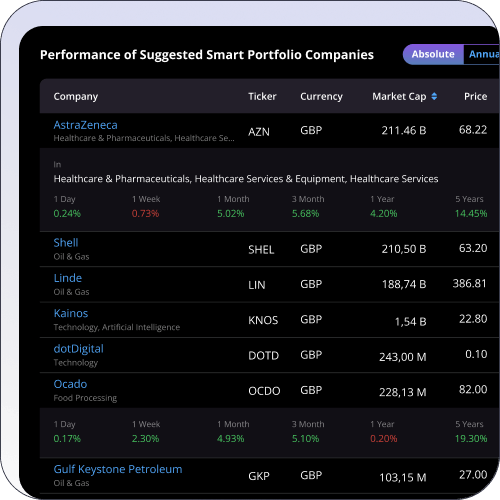Image resolution: width=500 pixels, height=500 pixels.
Task: Click AstraZeneca truncated sector subtitle
Action: pos(144,138)
